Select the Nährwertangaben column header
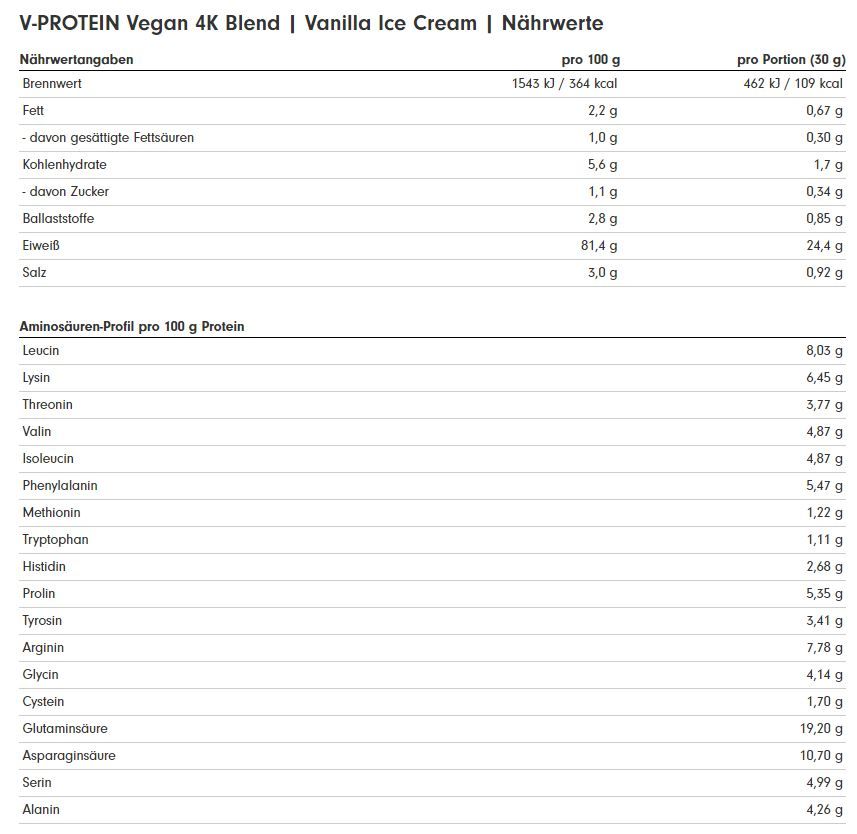 point(77,60)
